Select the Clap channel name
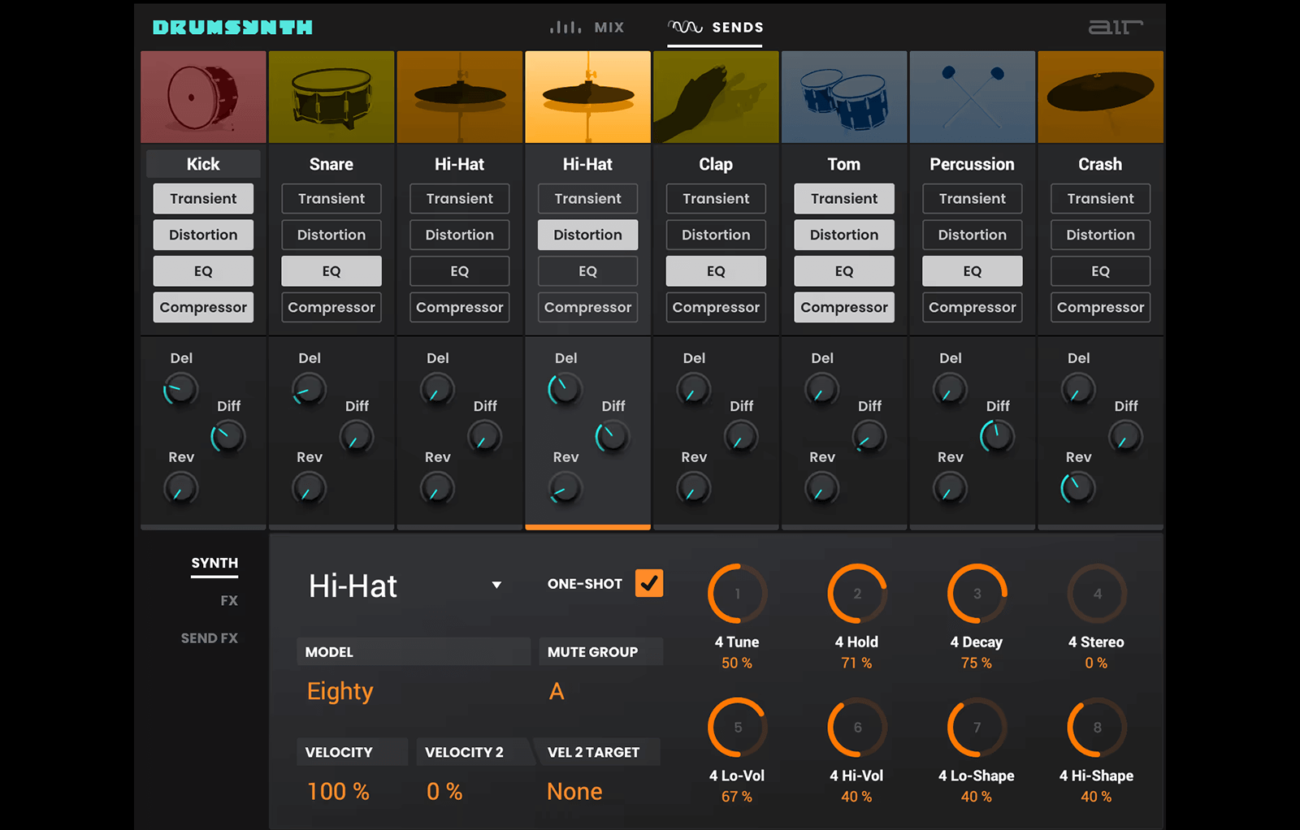The width and height of the screenshot is (1300, 830). tap(716, 164)
